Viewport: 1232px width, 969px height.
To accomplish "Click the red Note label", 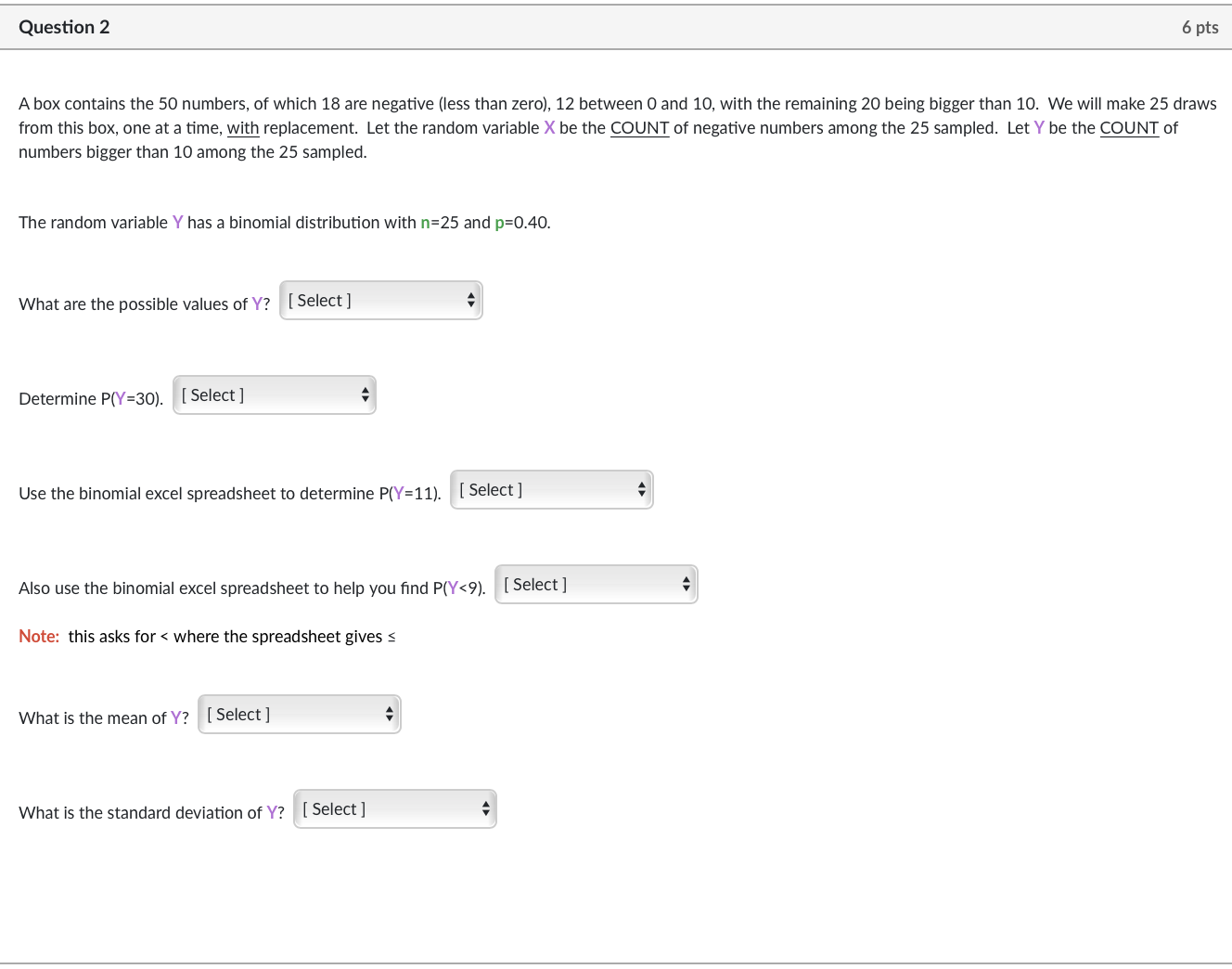I will coord(39,636).
